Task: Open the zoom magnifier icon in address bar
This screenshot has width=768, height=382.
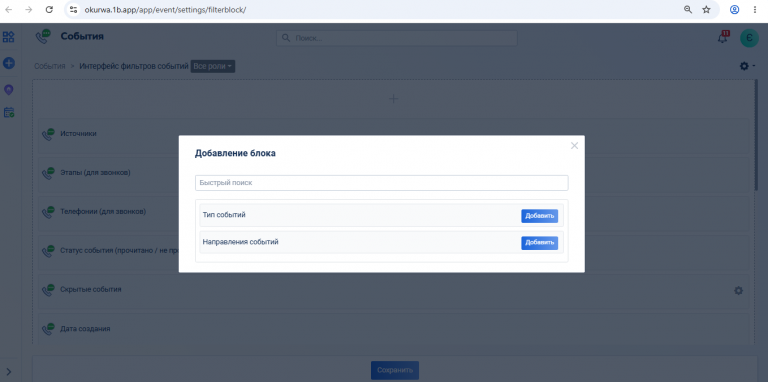Action: point(688,9)
